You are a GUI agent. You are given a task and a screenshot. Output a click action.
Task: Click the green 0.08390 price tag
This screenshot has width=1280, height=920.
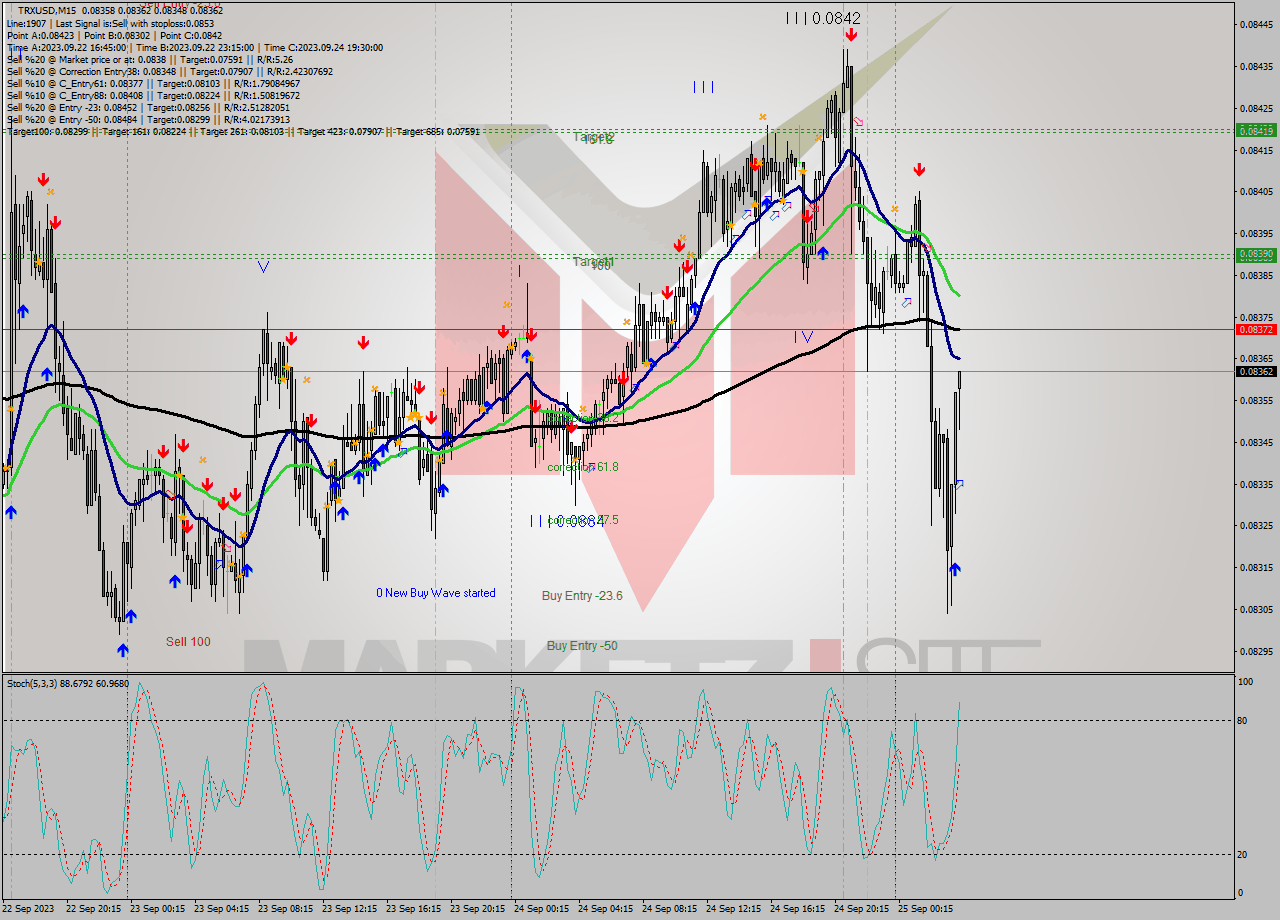click(1256, 254)
